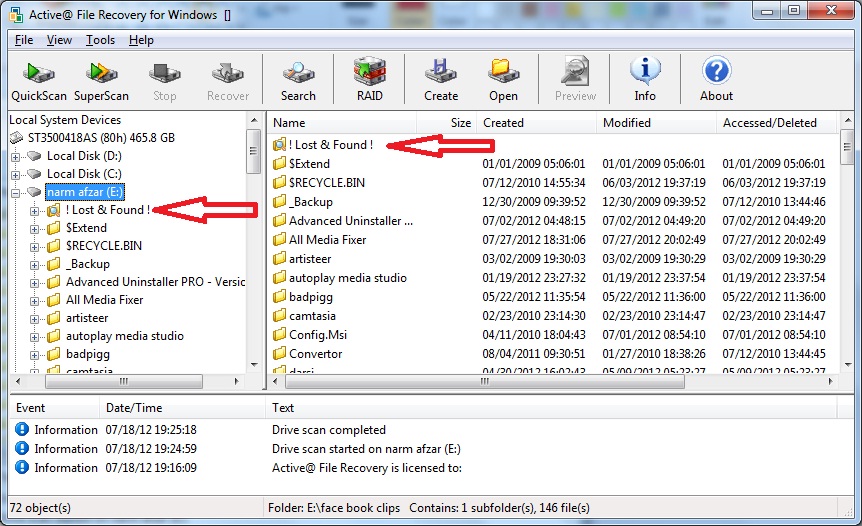Launch the RAID tool icon
The height and width of the screenshot is (526, 862).
pos(369,80)
